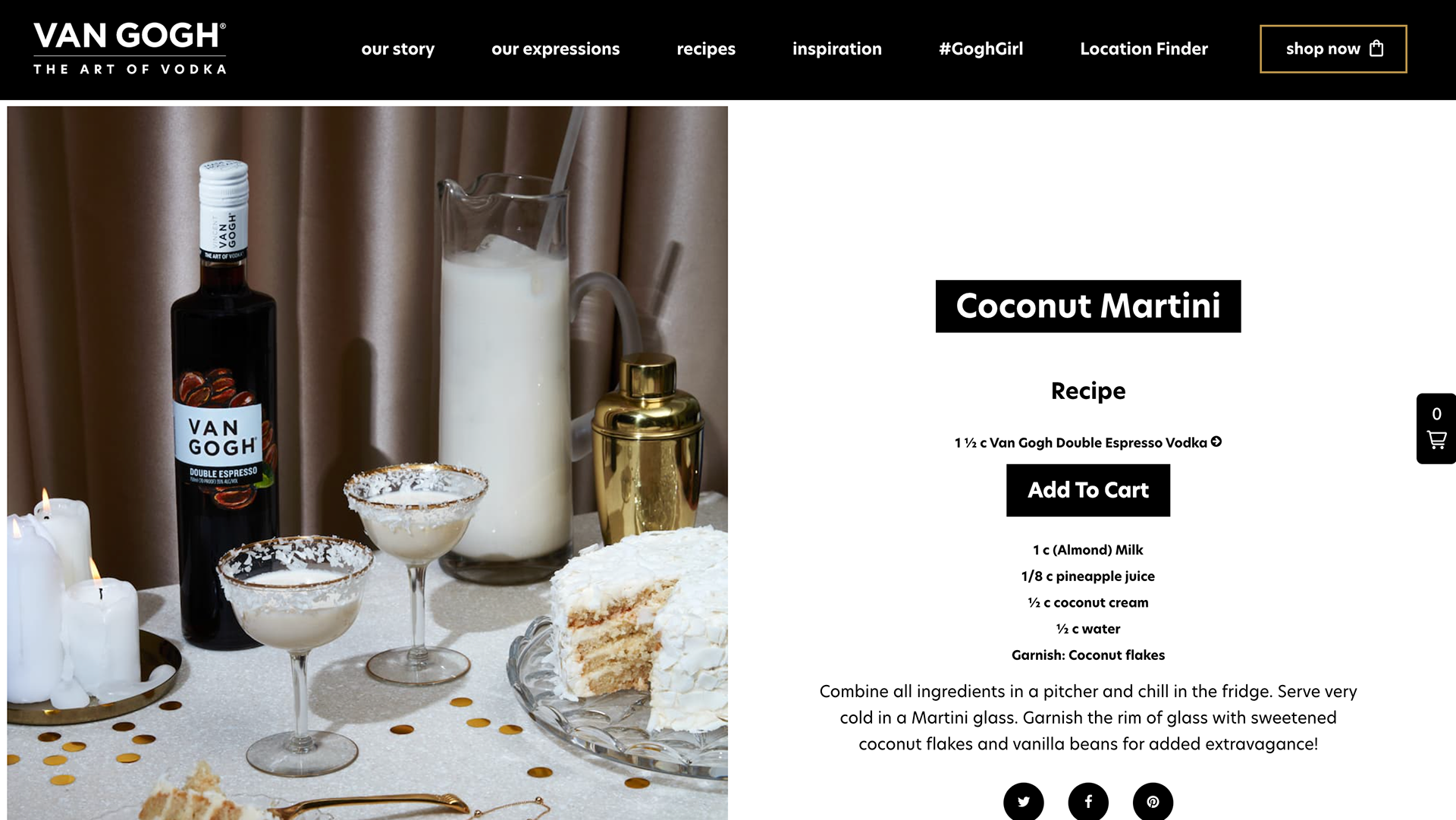Click the Coconut Martini title banner
This screenshot has height=820, width=1456.
pos(1088,306)
